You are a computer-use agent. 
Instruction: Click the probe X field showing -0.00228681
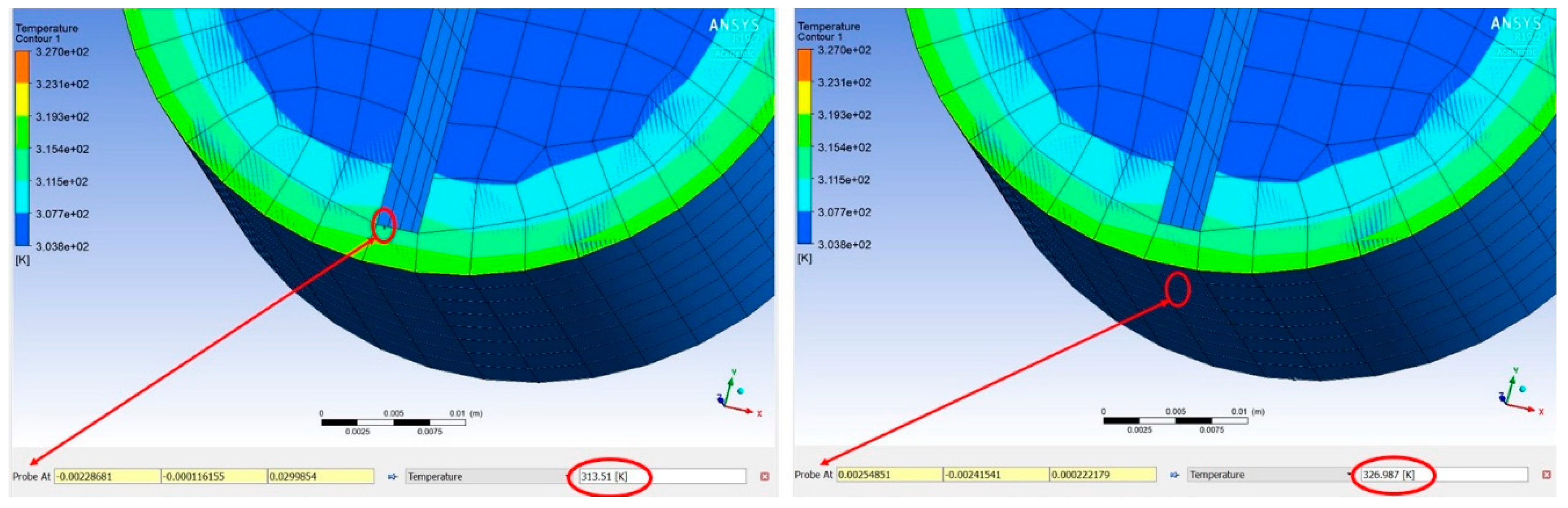(x=107, y=476)
